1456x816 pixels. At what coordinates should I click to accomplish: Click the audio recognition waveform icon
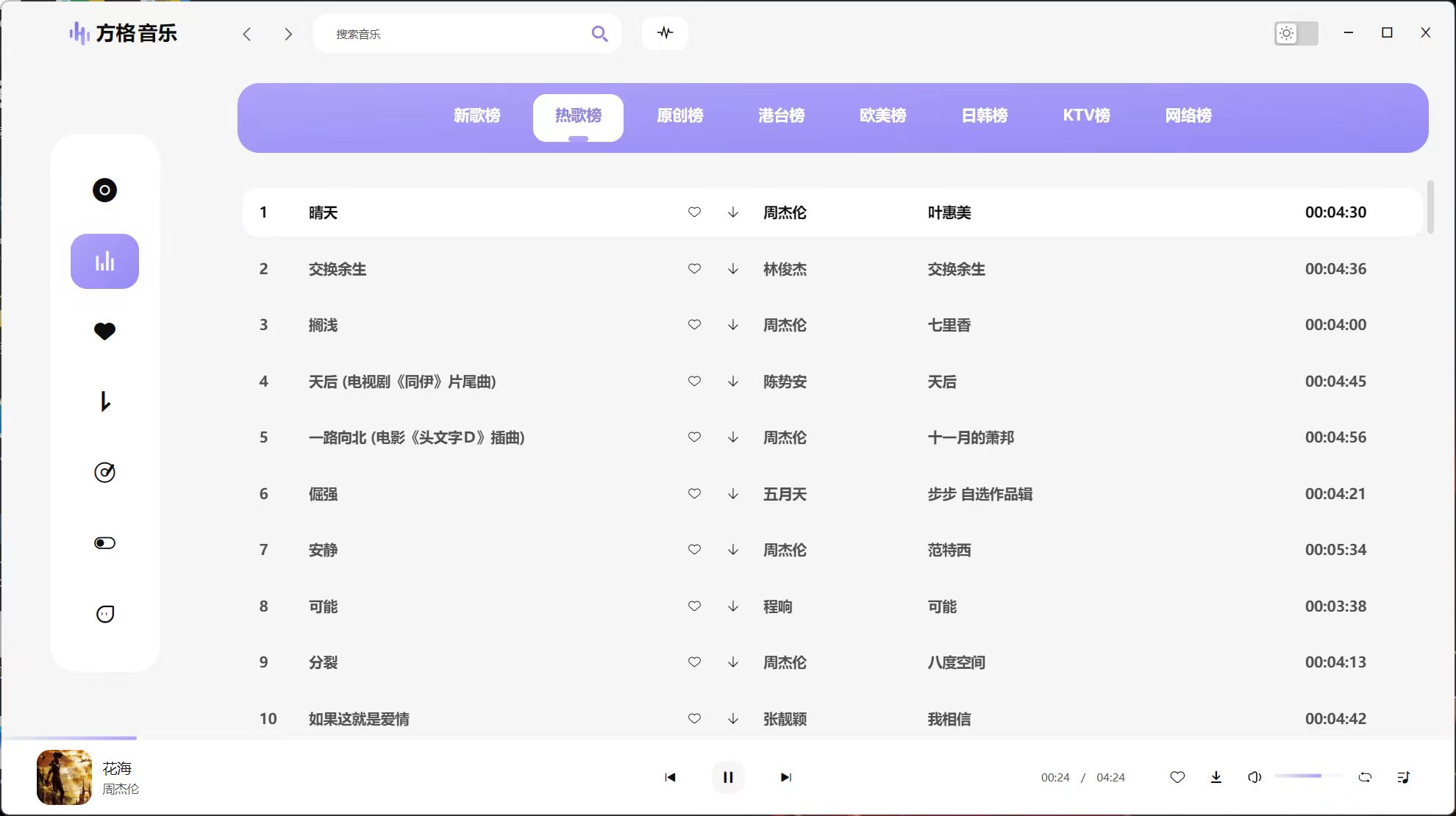(665, 33)
